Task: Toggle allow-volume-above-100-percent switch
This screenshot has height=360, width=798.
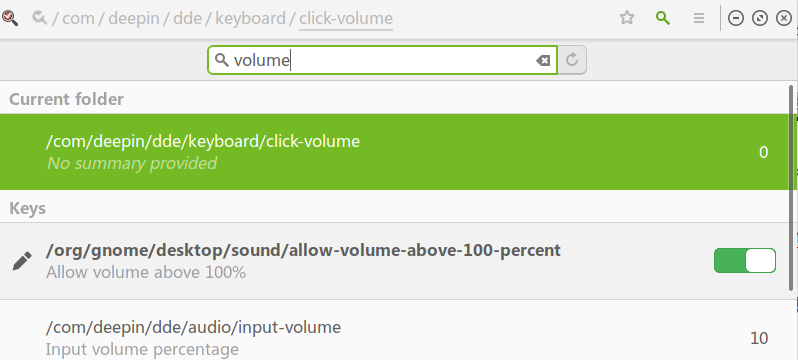Action: point(745,261)
